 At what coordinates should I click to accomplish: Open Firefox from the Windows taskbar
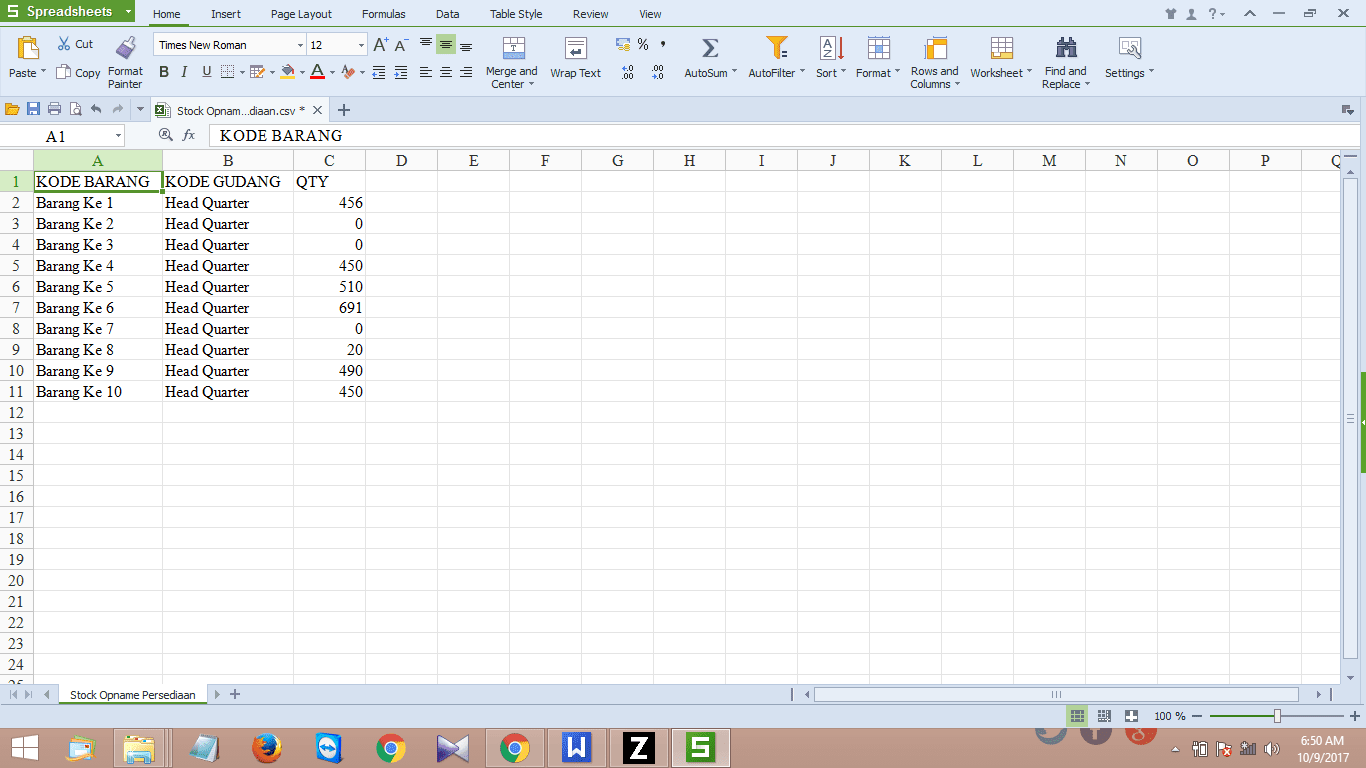pos(266,748)
